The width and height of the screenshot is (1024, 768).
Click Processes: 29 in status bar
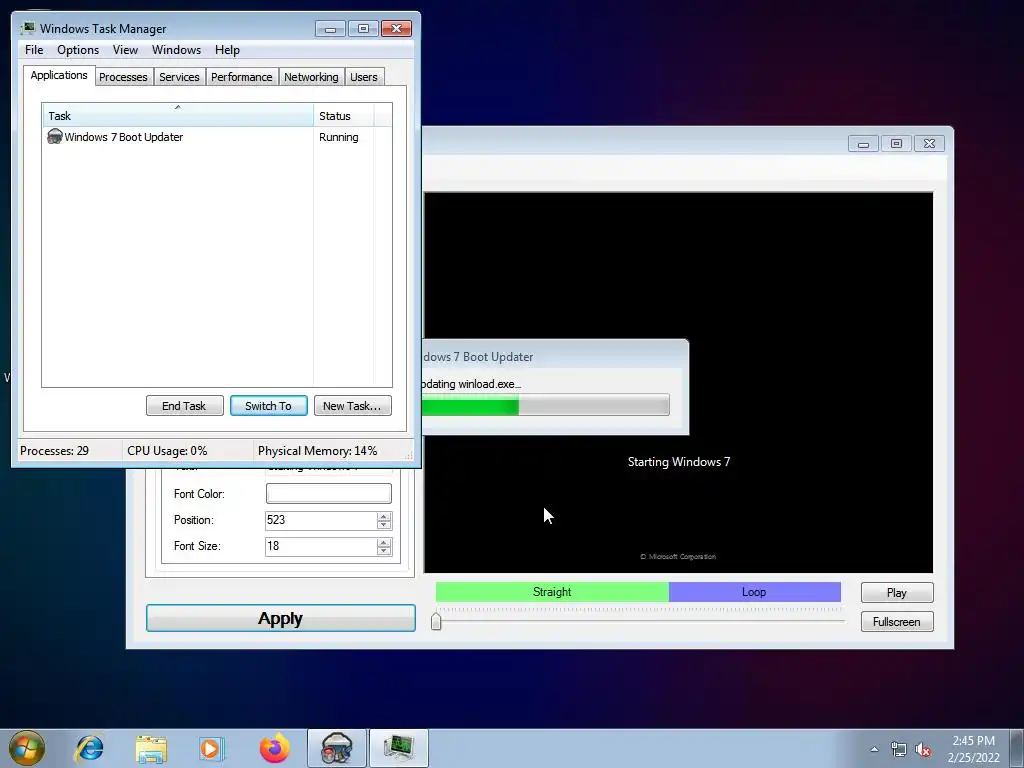click(x=54, y=451)
